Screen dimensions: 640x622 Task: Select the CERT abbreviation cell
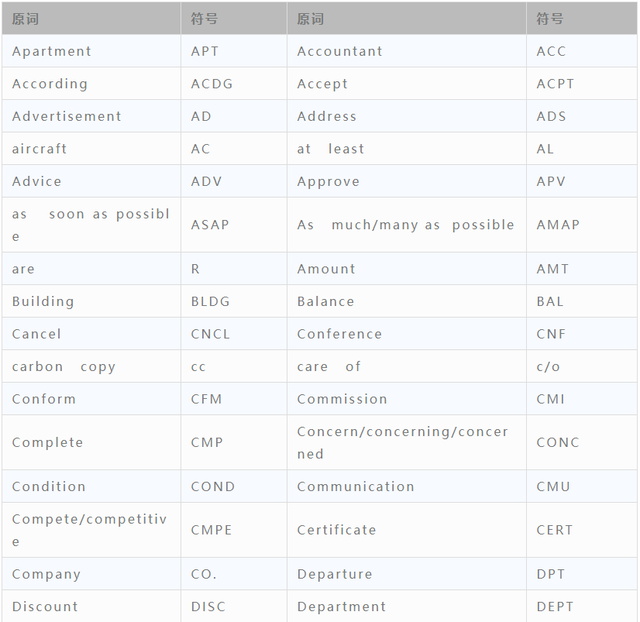pos(555,530)
